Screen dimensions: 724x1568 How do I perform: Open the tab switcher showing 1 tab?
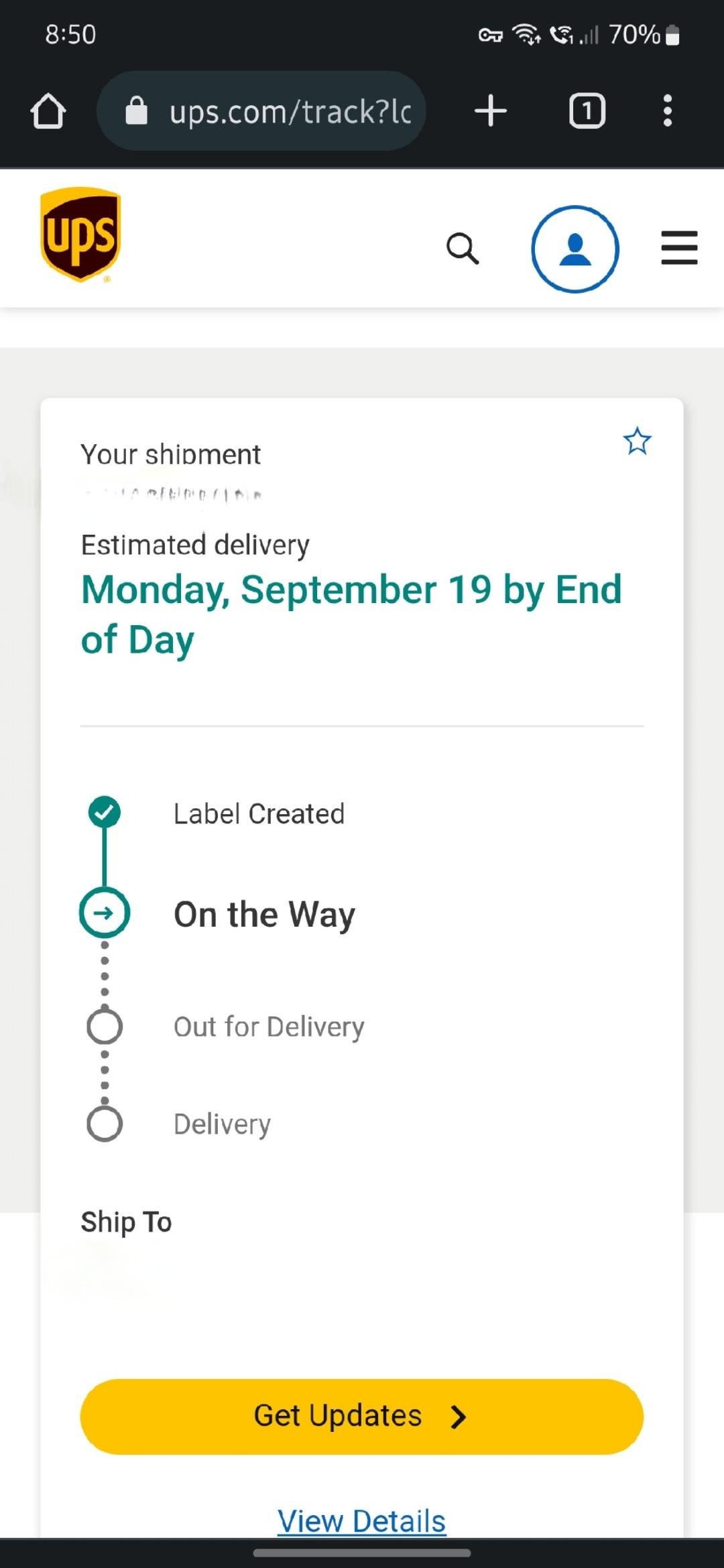[x=587, y=111]
